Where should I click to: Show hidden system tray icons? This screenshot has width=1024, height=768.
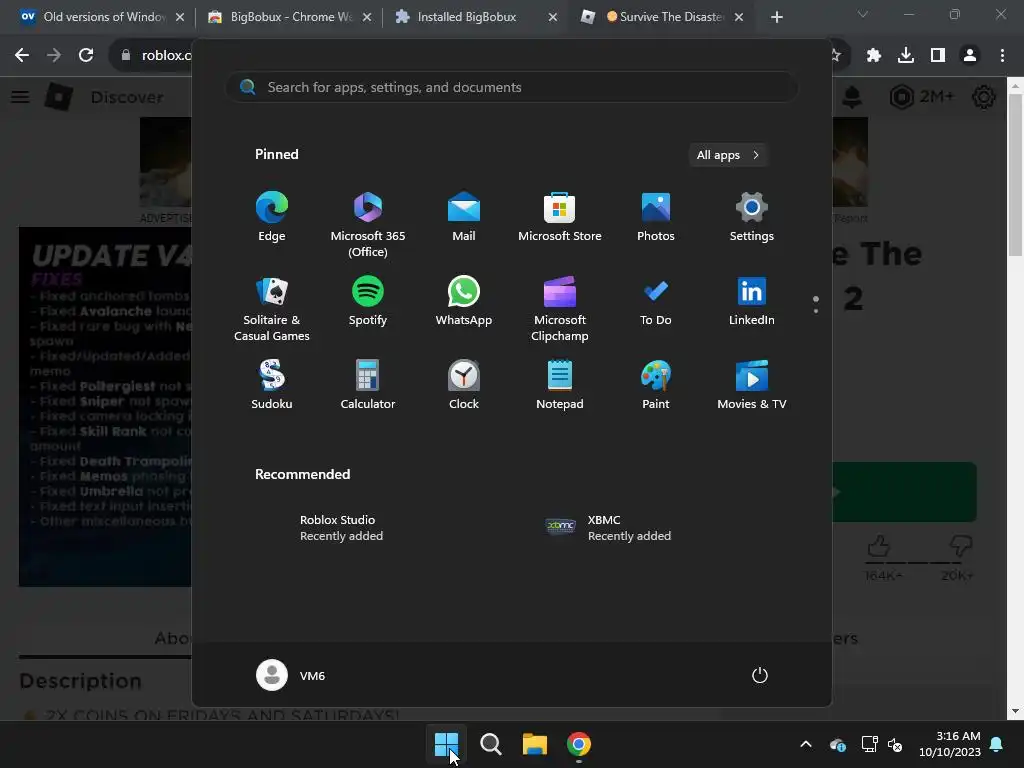tap(806, 744)
